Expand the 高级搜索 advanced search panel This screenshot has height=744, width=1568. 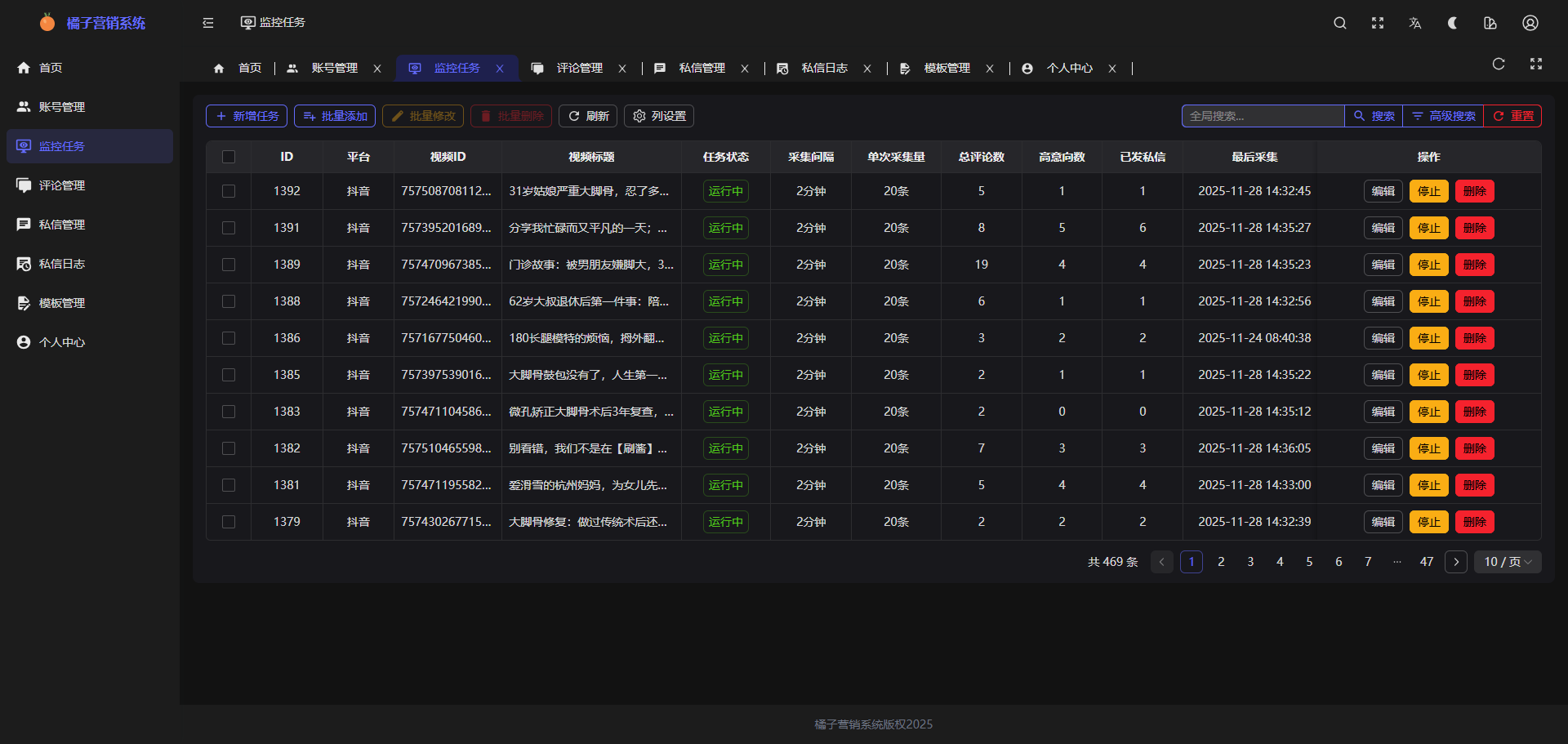(1443, 116)
